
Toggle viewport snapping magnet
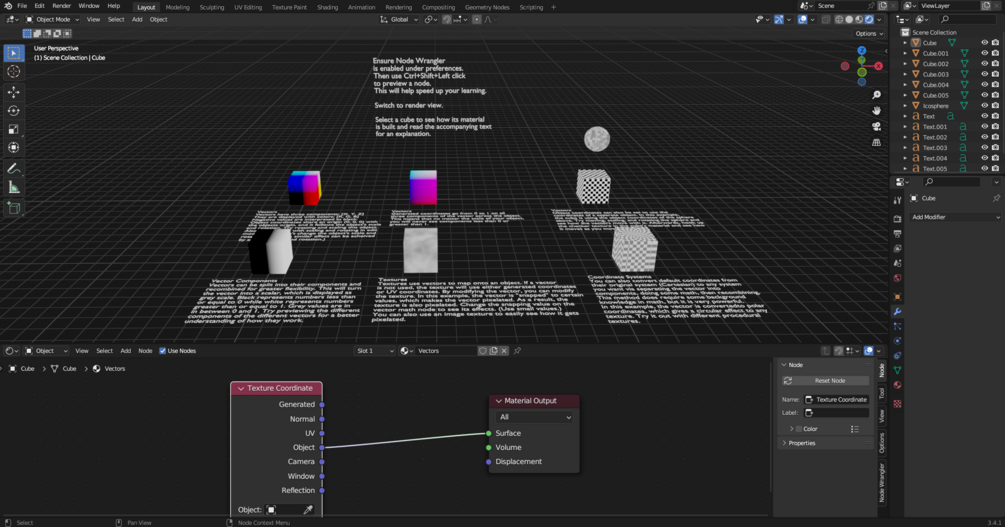pos(447,20)
